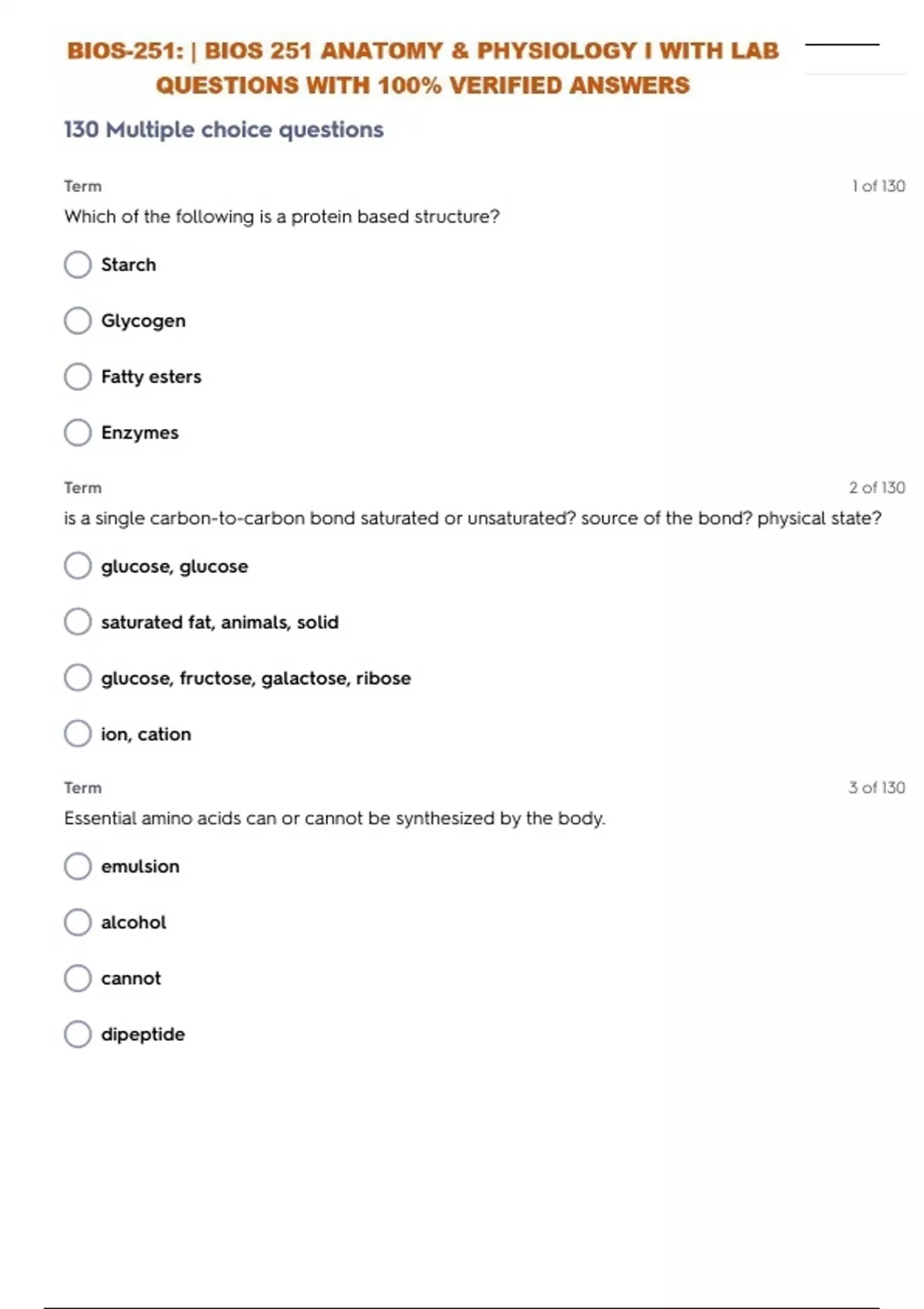Click the essential amino acids question text

pyautogui.click(x=334, y=819)
